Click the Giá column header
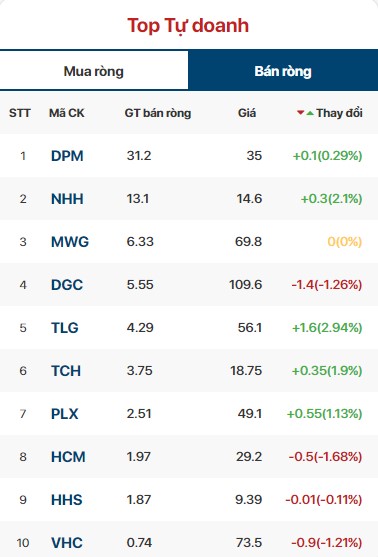The height and width of the screenshot is (557, 378). click(x=247, y=113)
